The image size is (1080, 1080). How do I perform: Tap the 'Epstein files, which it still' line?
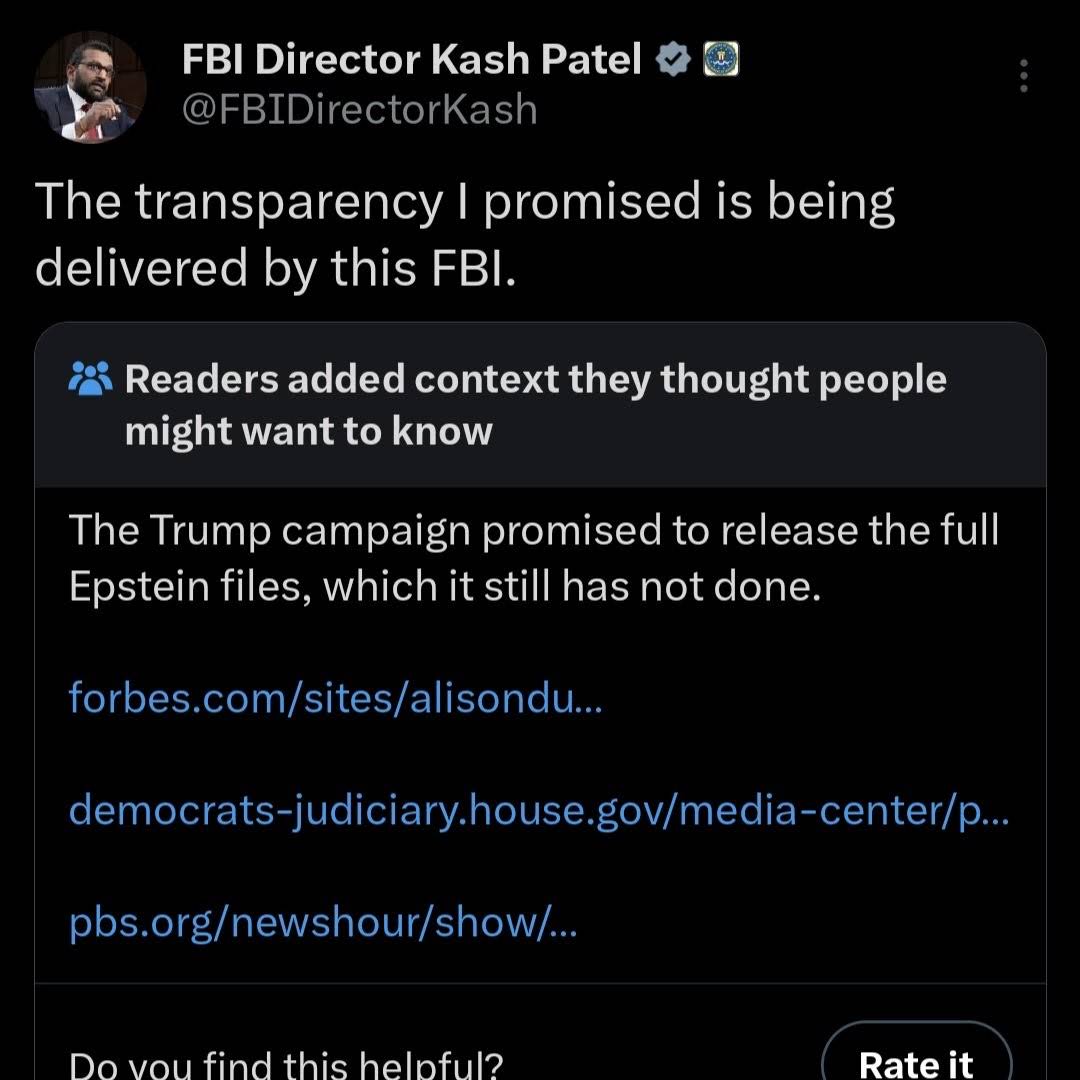[x=445, y=587]
